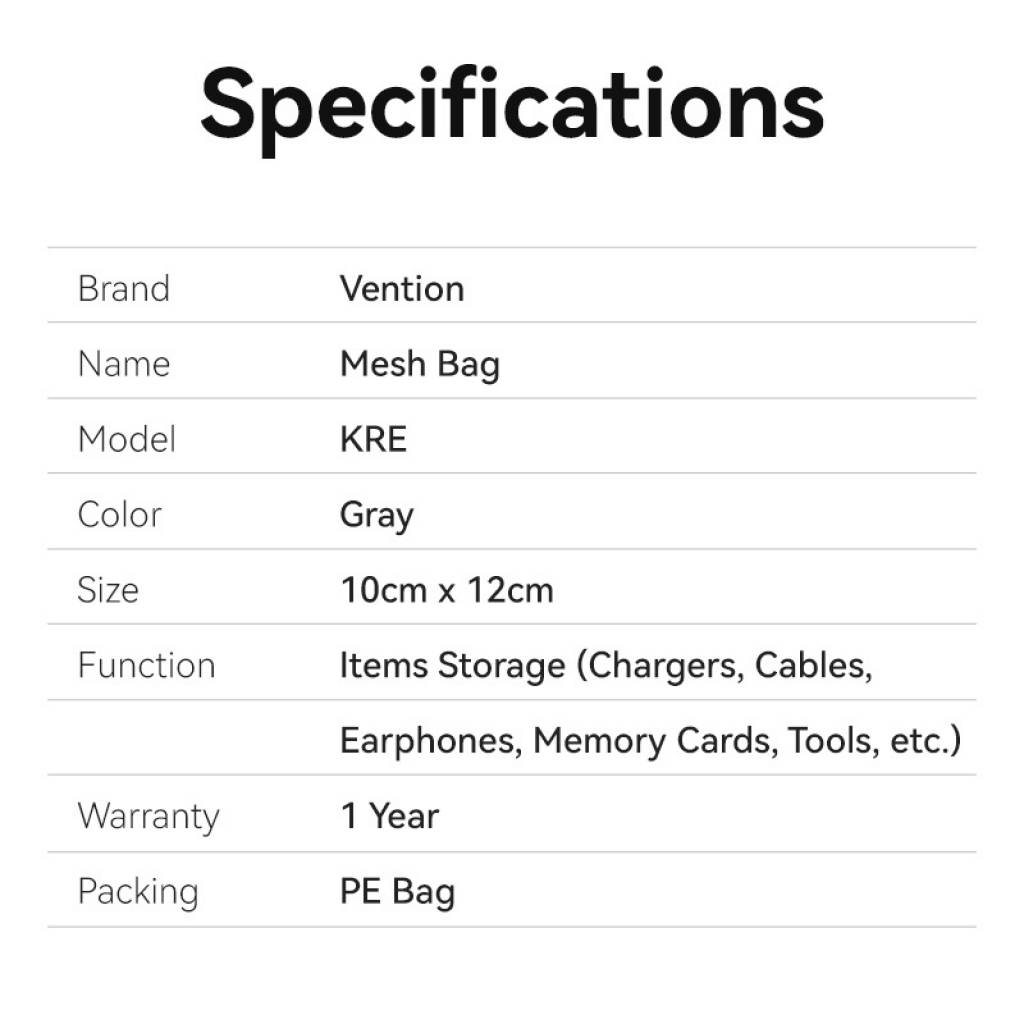Click the Vention brand value
Image resolution: width=1024 pixels, height=1024 pixels.
pos(402,289)
